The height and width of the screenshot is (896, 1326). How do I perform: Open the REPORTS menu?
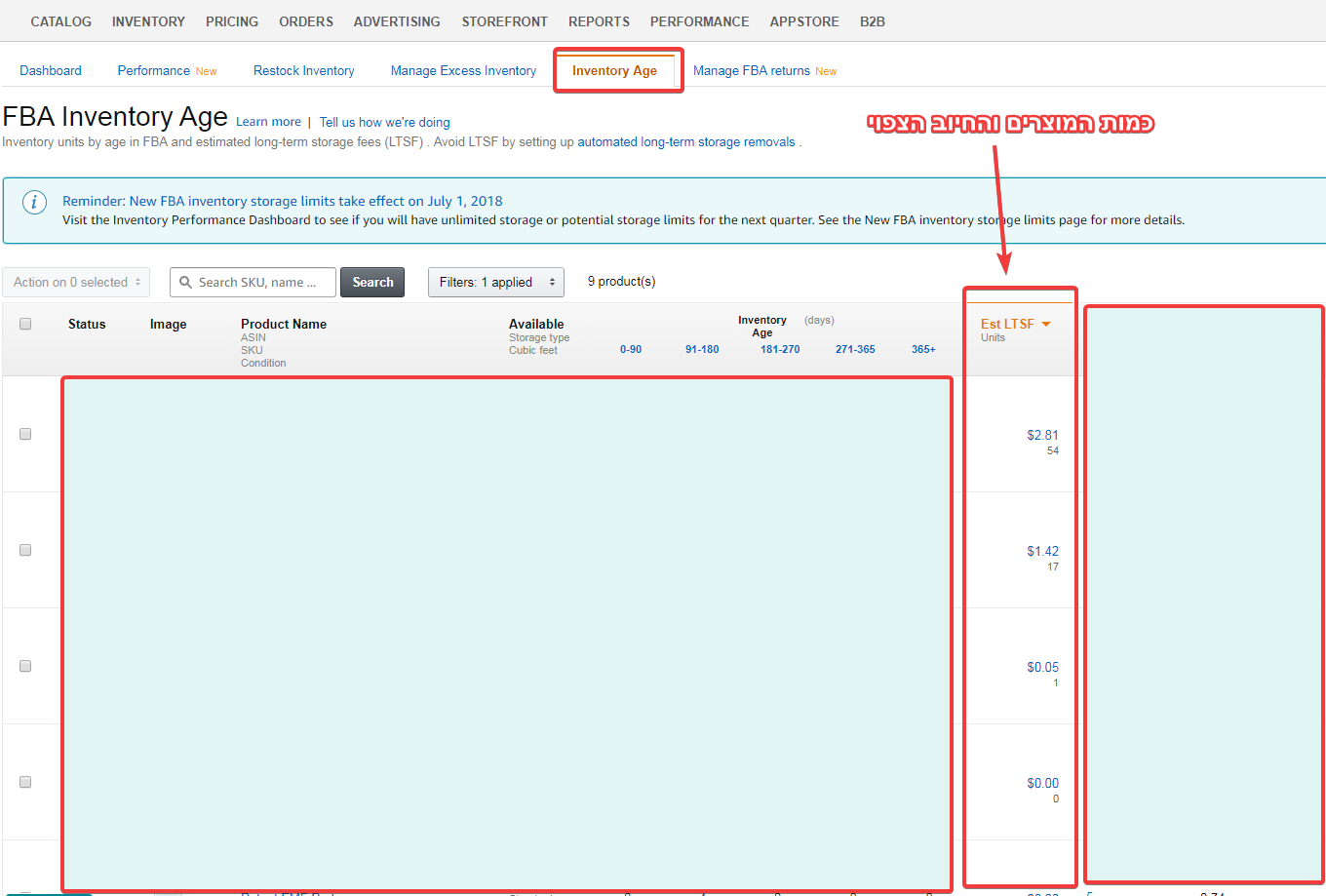pos(599,21)
